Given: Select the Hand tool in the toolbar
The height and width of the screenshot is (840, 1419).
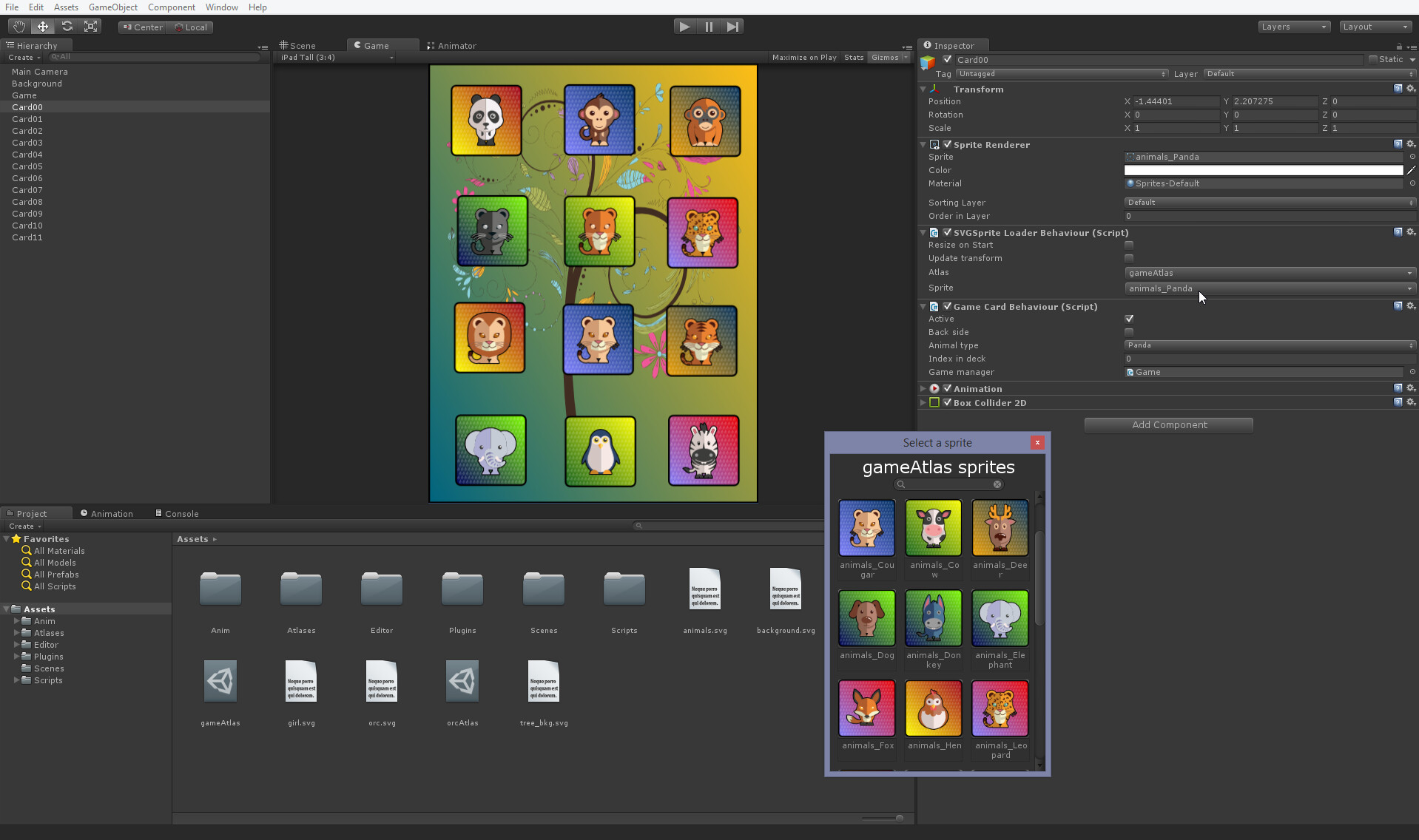Looking at the screenshot, I should click(x=18, y=26).
